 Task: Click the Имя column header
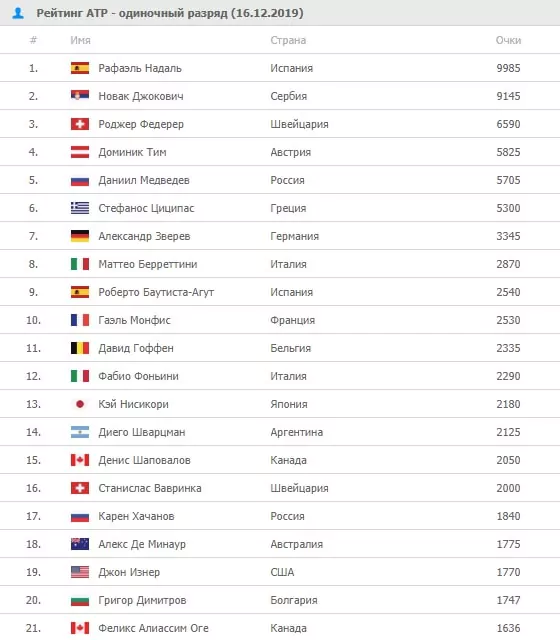click(x=80, y=40)
